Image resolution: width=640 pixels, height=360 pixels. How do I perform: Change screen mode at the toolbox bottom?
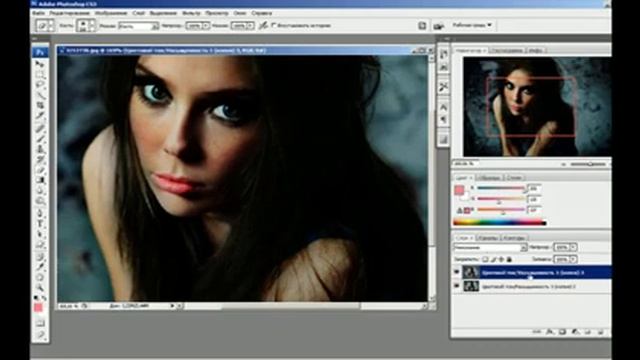point(40,335)
